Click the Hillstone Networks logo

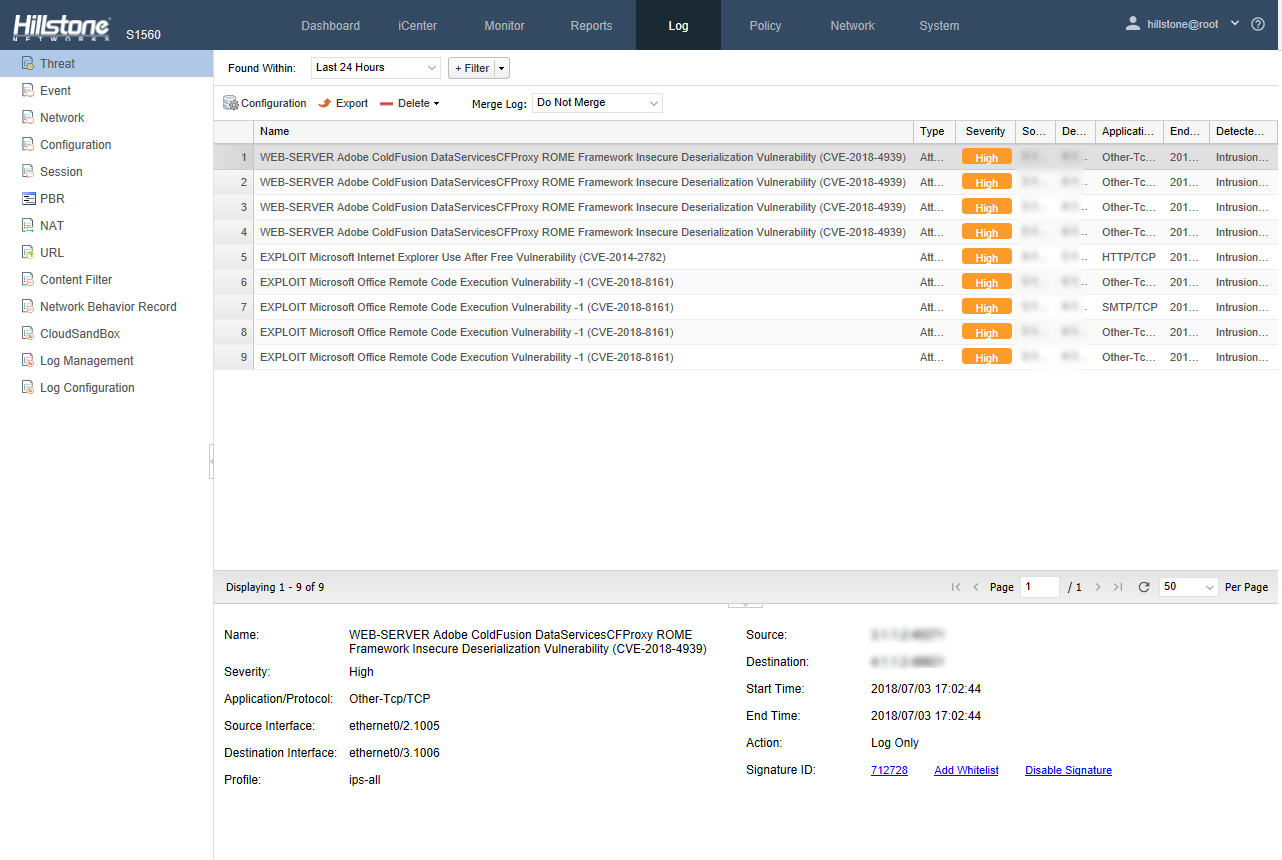[62, 27]
